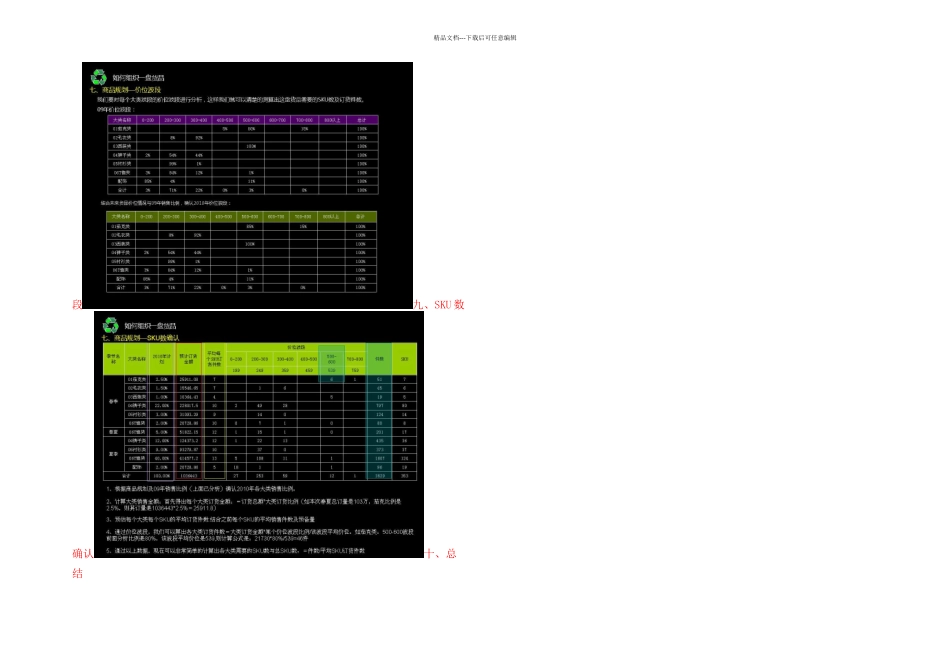Open the upper price-band slide image
Image resolution: width=950 pixels, height=672 pixels.
pos(247,185)
